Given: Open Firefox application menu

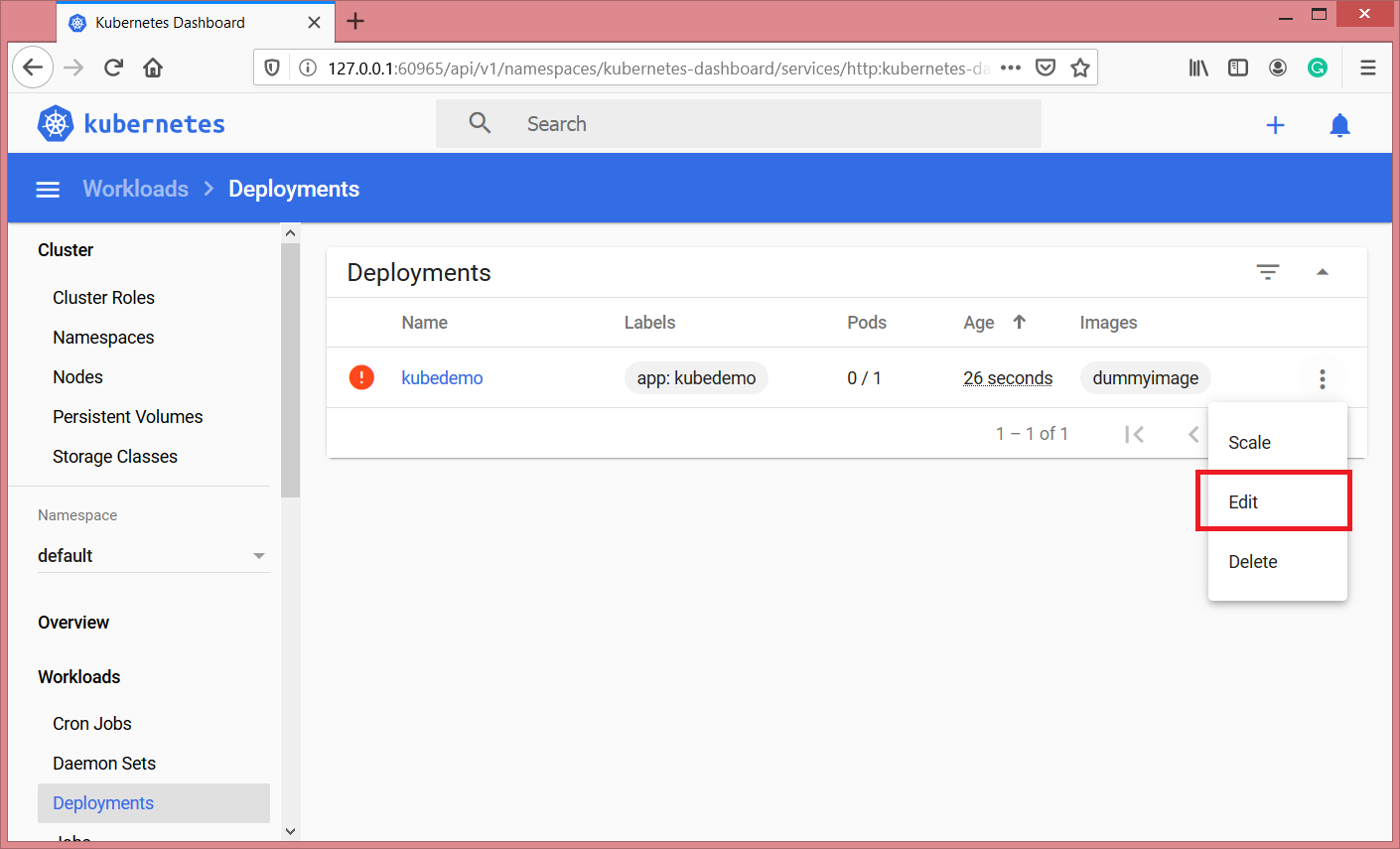Looking at the screenshot, I should coord(1368,68).
